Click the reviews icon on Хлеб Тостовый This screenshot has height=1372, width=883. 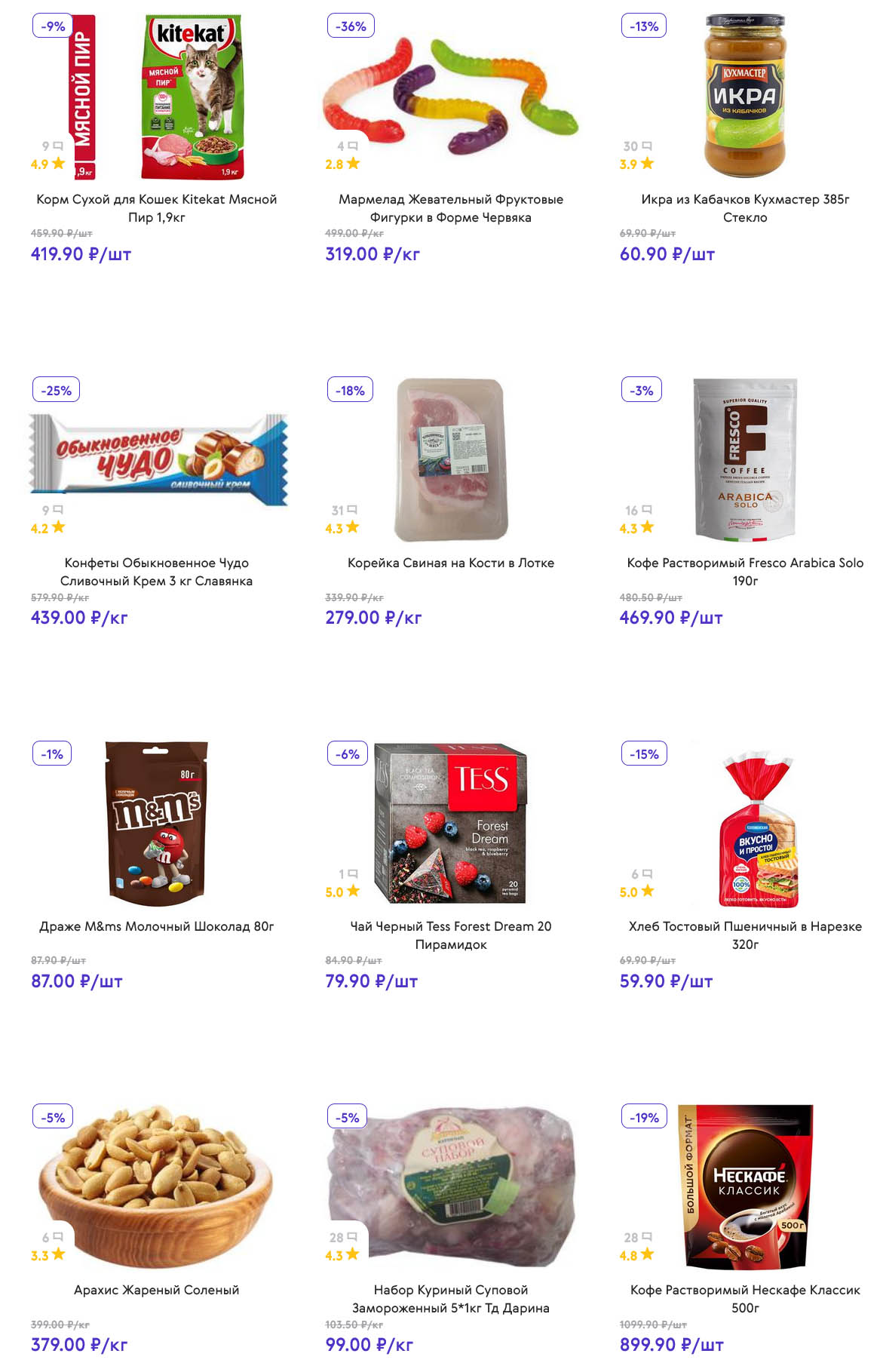(x=647, y=873)
